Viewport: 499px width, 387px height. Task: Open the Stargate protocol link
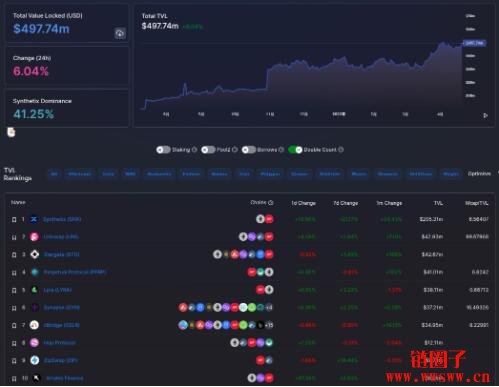[62, 255]
